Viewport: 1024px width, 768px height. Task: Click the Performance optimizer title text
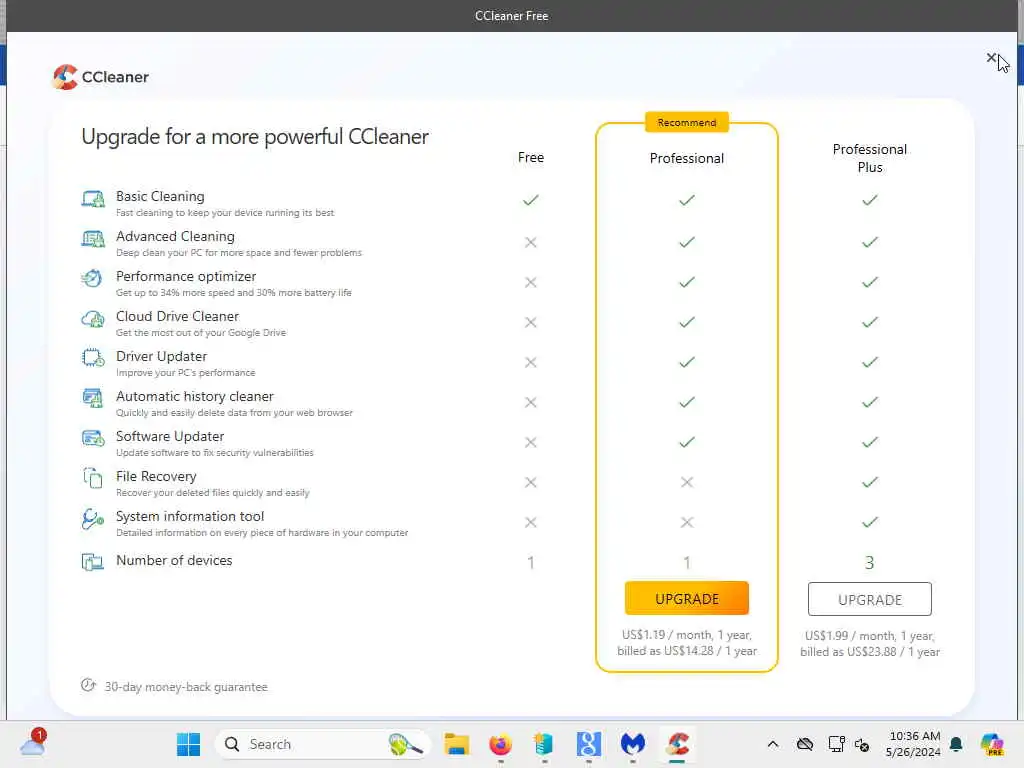coord(186,276)
